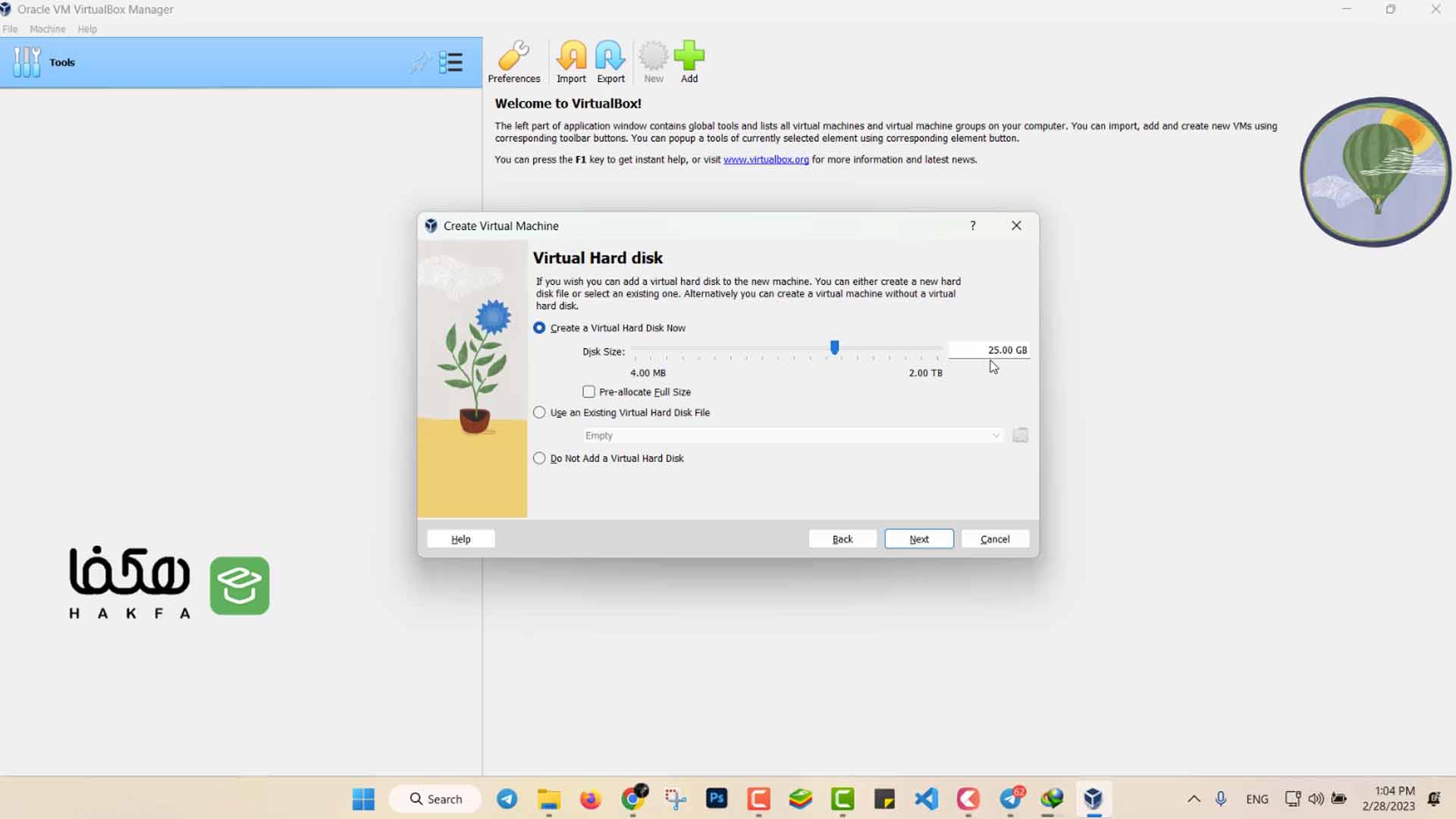1456x819 pixels.
Task: Open the Tools list menu icon
Action: [x=451, y=62]
